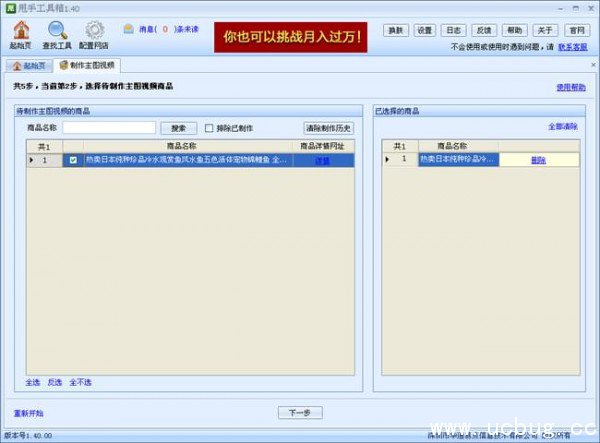Click the 换肤 skin button

coord(396,30)
